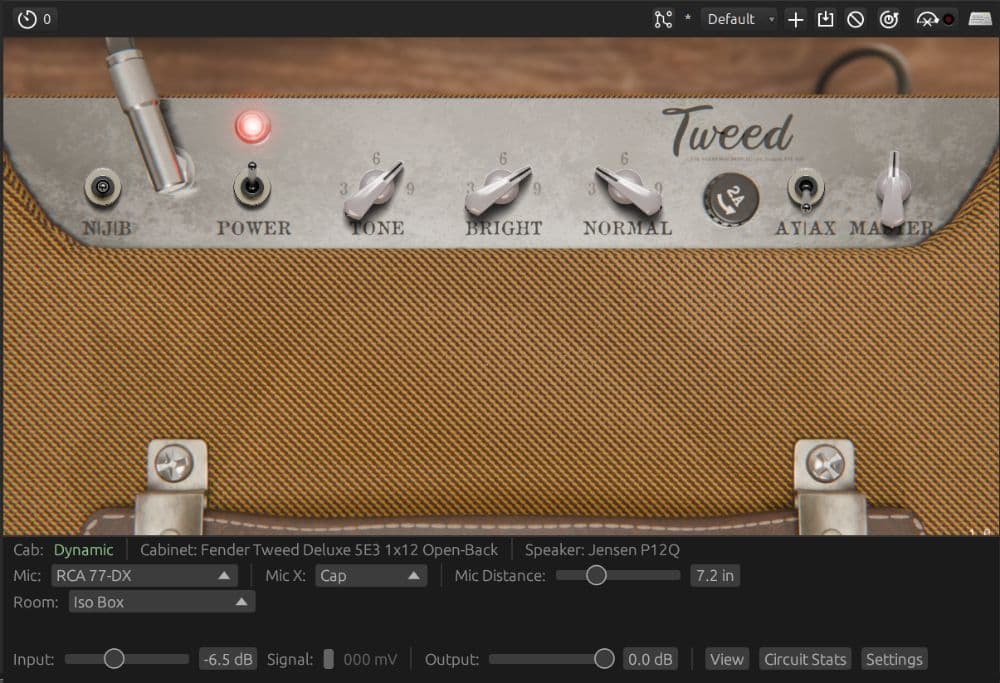
Task: Click the Signal level meter
Action: coord(328,659)
